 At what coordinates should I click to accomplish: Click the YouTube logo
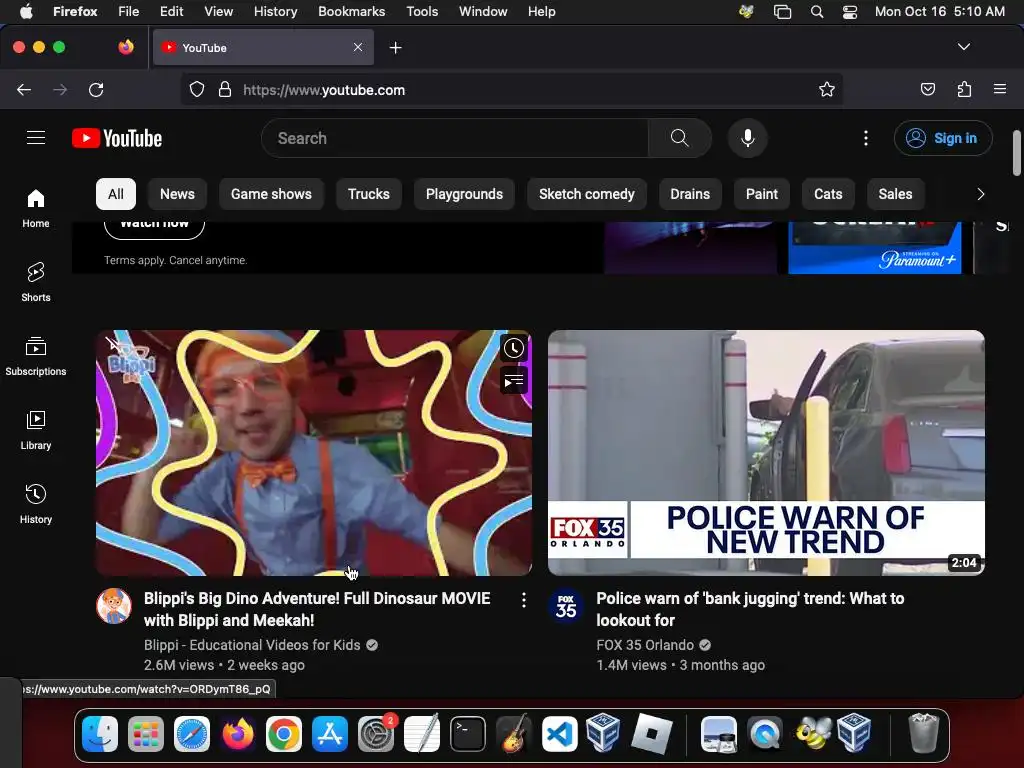click(x=117, y=138)
